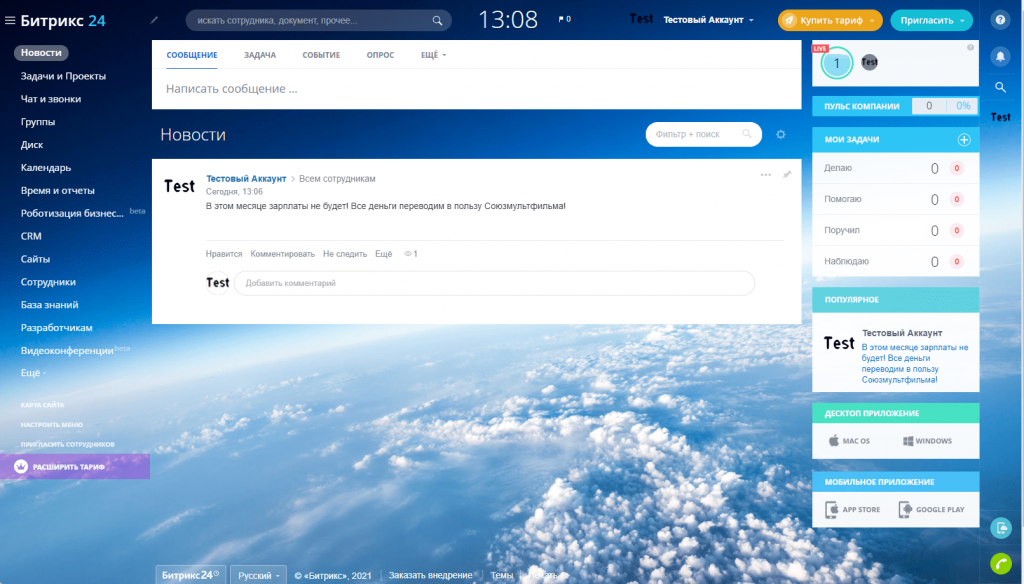Click the magnifier in the Фильтр + поиск field
The width and height of the screenshot is (1024, 584).
(746, 134)
